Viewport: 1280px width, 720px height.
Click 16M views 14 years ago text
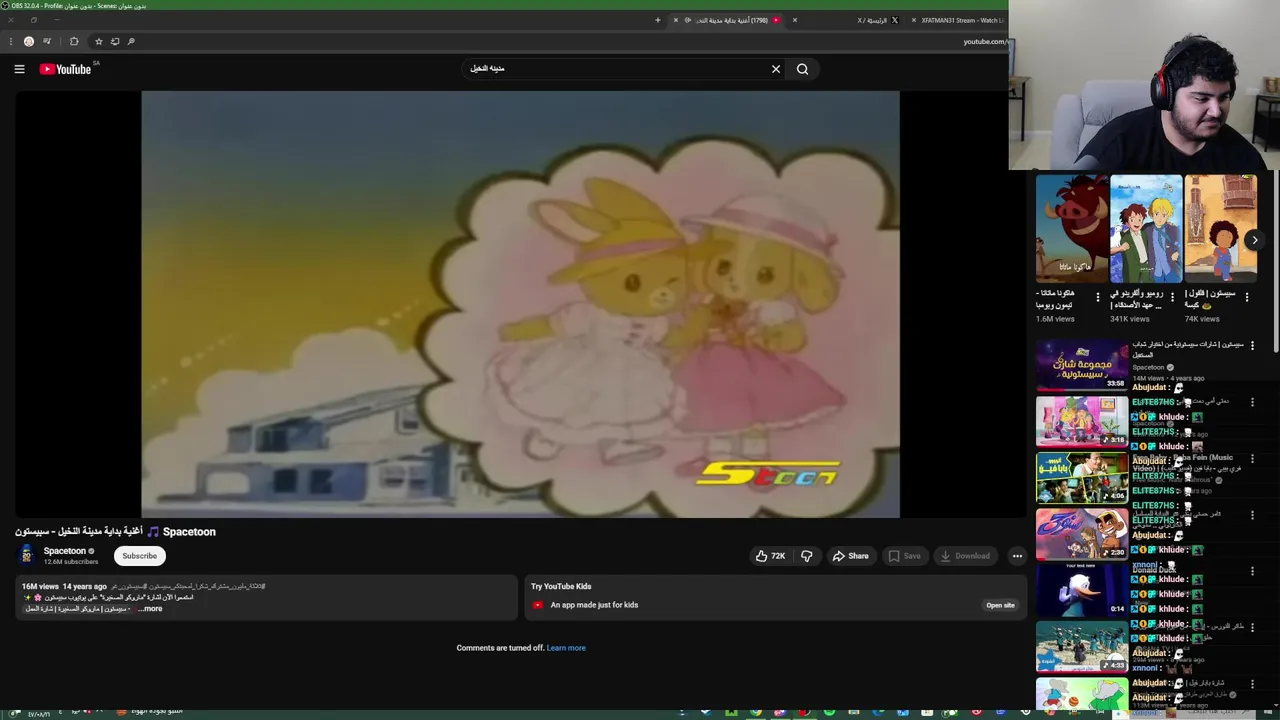point(64,586)
